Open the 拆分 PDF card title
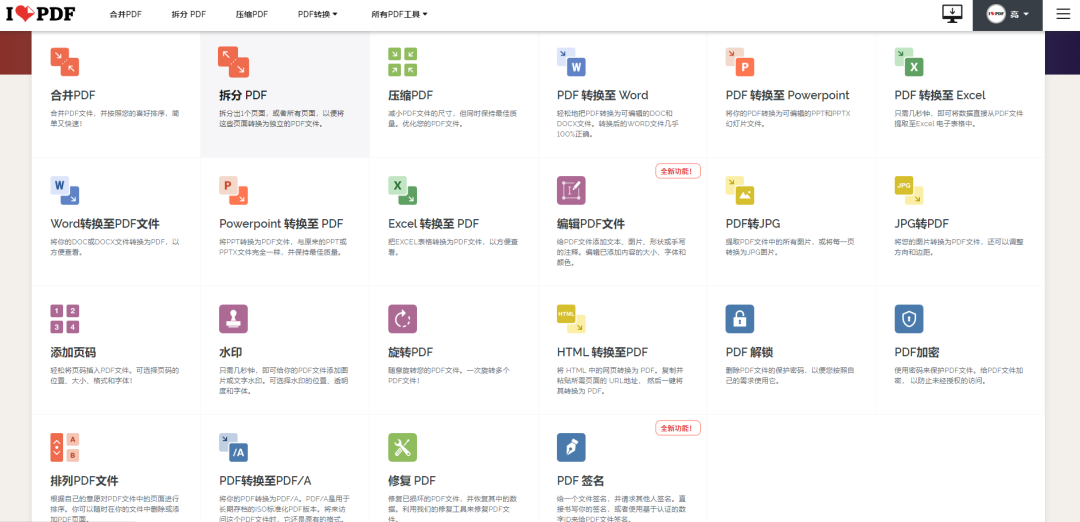Viewport: 1080px width, 522px height. (x=243, y=95)
